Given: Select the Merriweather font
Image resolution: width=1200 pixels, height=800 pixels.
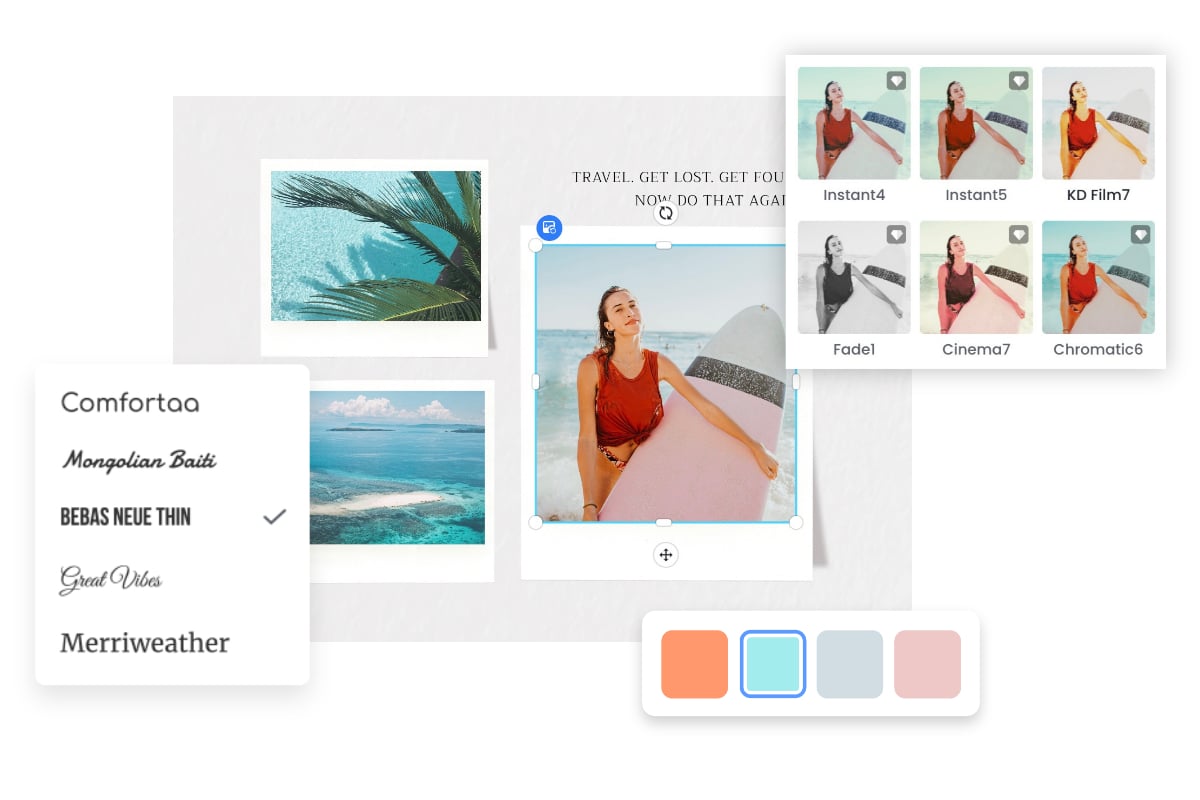Looking at the screenshot, I should pos(145,642).
